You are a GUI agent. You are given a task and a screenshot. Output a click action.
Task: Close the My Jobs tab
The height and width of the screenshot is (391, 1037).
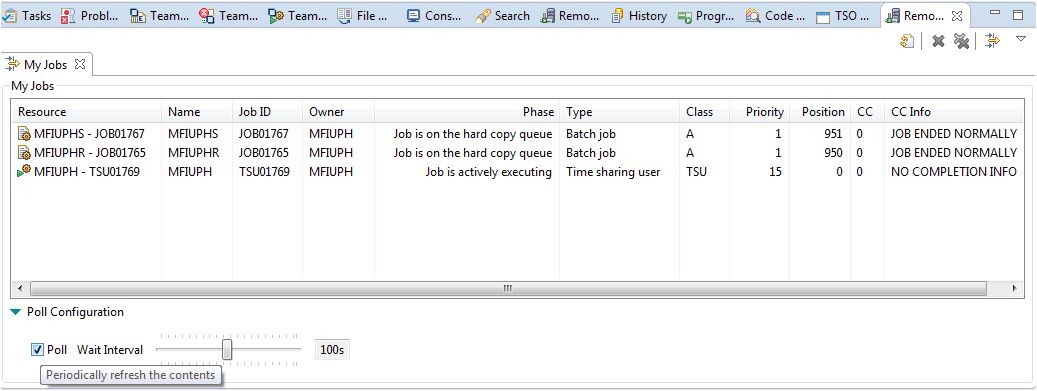click(80, 64)
